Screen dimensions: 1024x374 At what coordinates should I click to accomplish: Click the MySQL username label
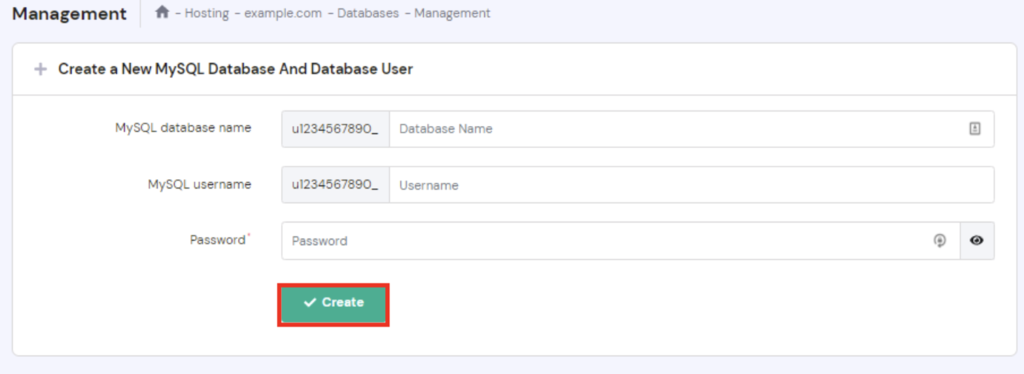point(200,185)
